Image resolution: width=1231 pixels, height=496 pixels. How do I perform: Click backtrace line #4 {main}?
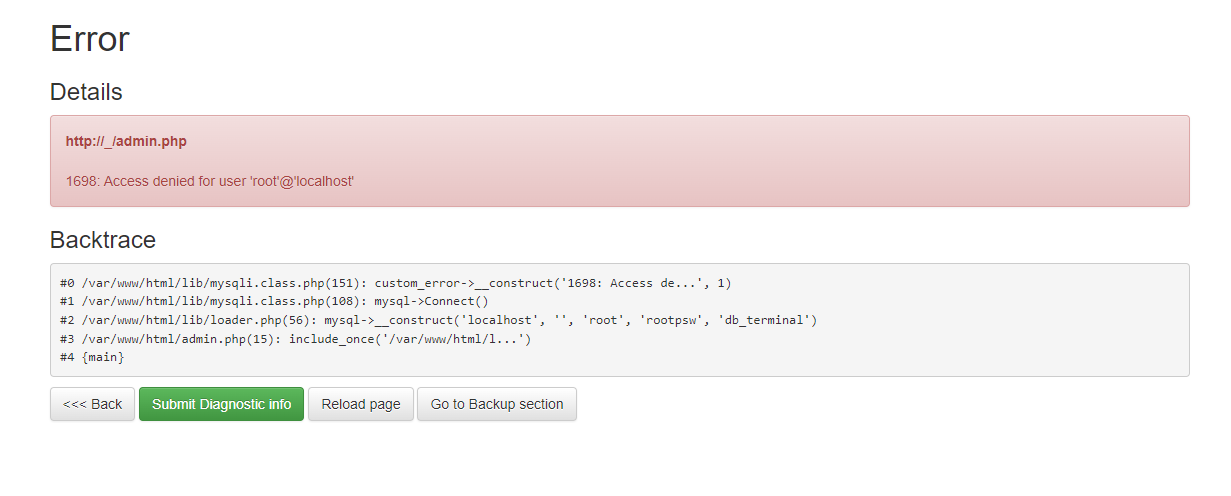(x=92, y=358)
